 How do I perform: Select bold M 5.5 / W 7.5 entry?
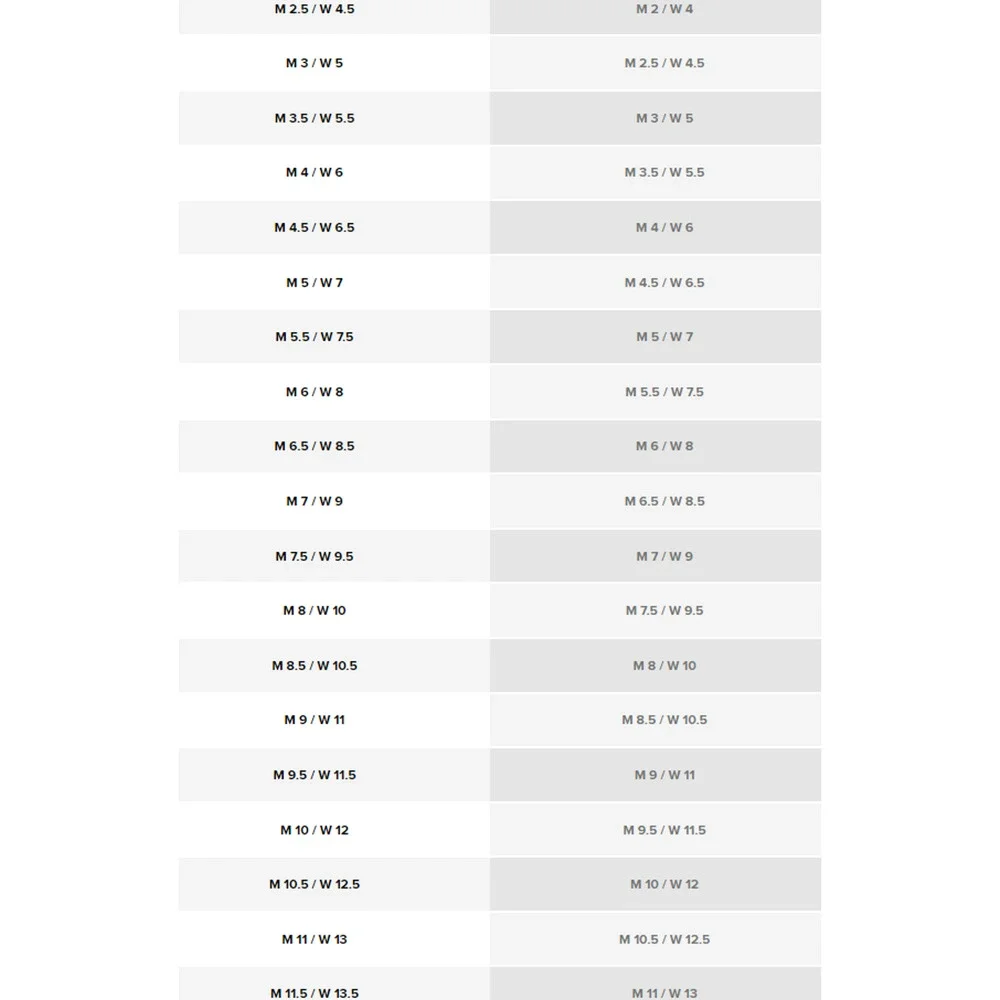point(314,337)
